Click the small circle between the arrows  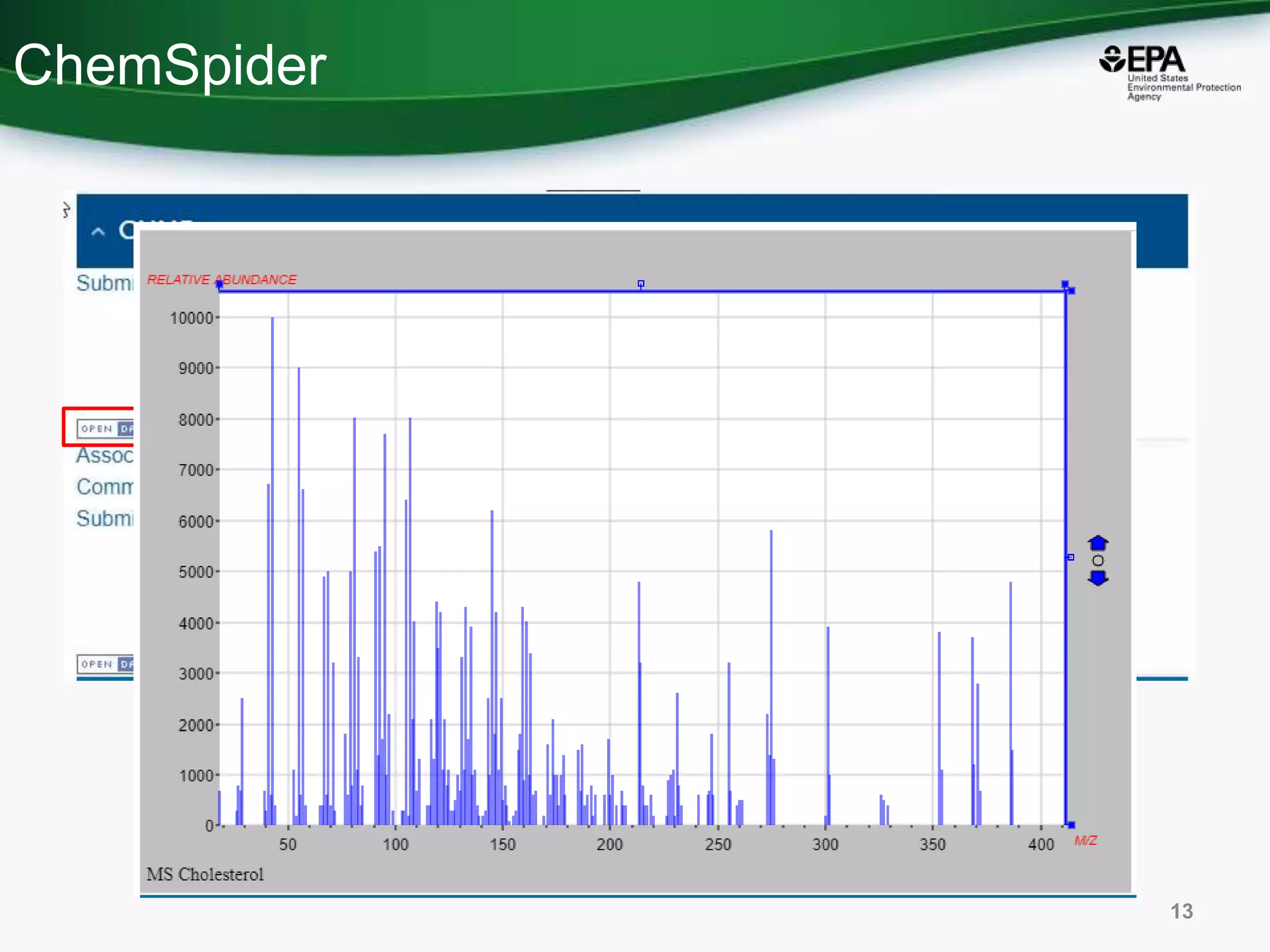pos(1098,560)
